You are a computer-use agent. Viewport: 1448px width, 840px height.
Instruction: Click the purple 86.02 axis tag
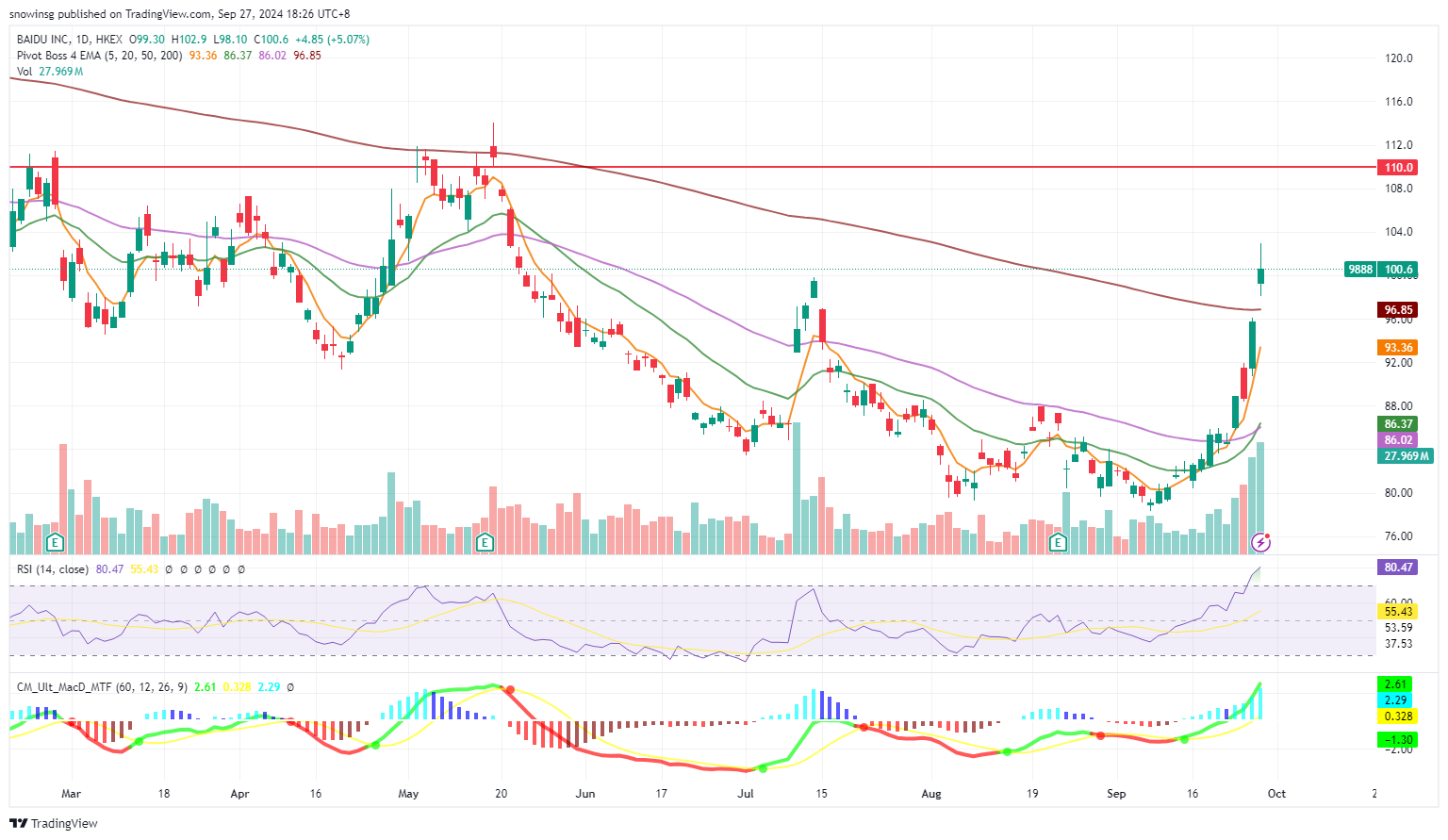point(1398,440)
